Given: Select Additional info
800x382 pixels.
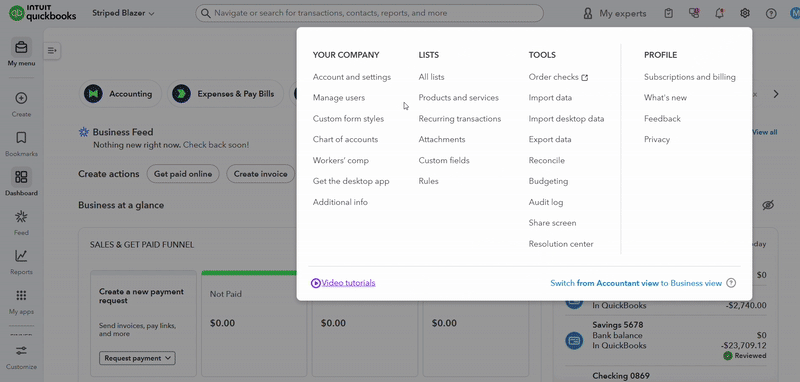Looking at the screenshot, I should [340, 202].
